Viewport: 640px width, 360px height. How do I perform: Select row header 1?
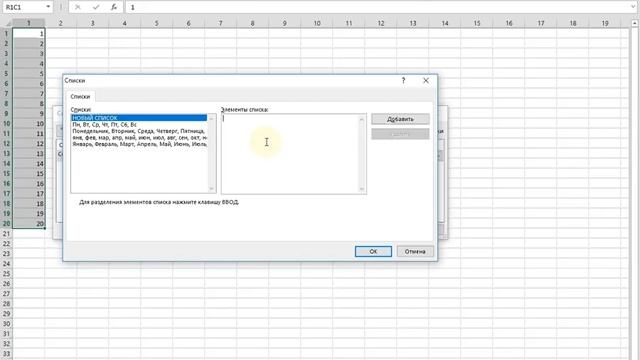click(6, 33)
